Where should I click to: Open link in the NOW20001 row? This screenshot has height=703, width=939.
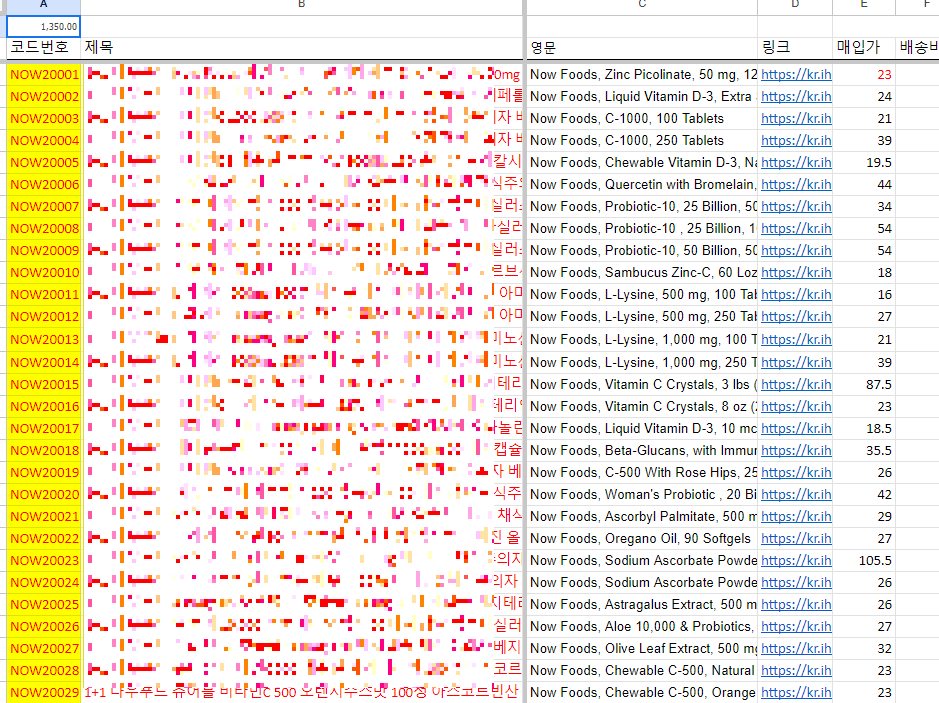pos(796,74)
